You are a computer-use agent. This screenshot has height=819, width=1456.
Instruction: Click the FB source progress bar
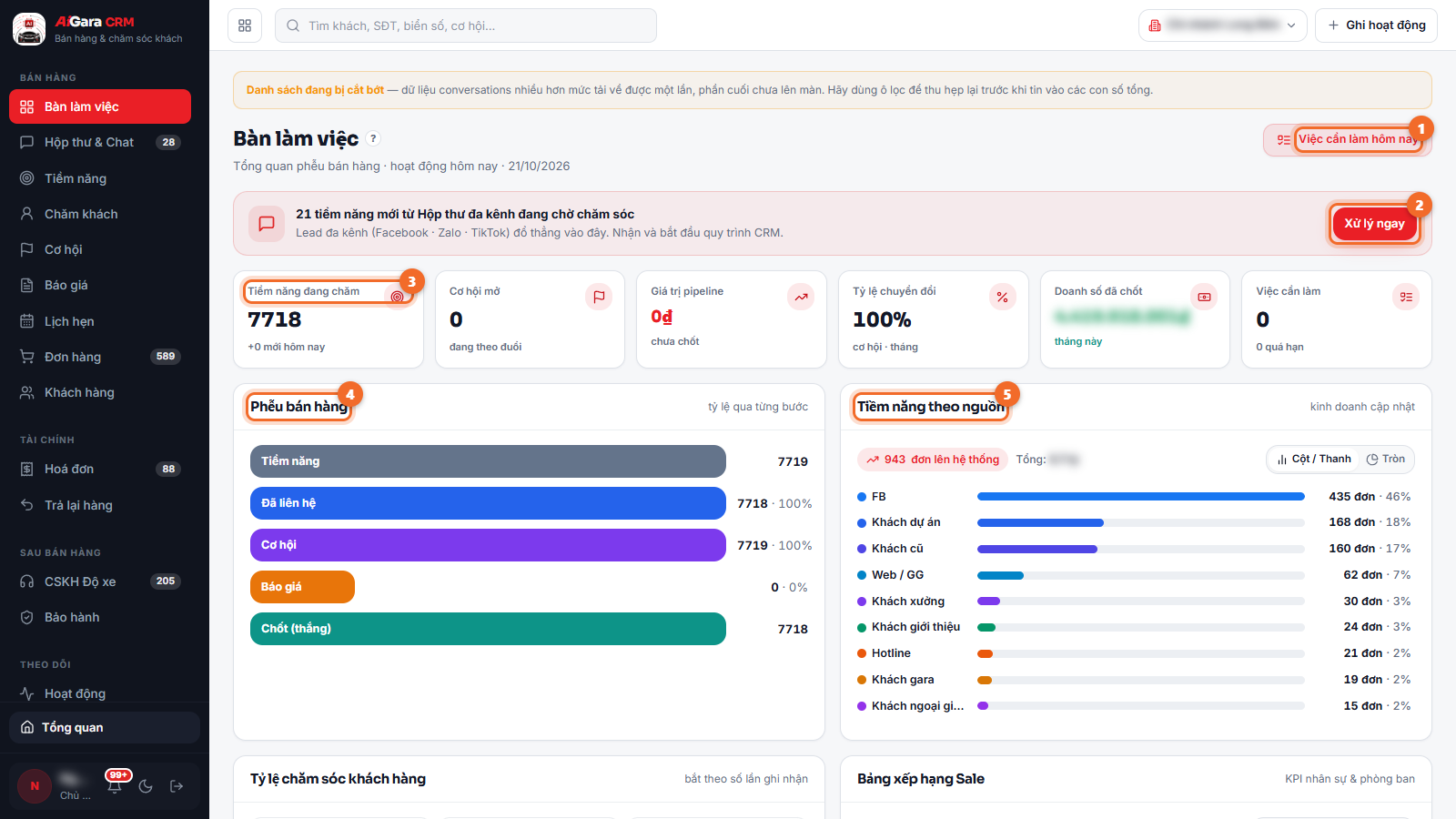(x=1140, y=497)
